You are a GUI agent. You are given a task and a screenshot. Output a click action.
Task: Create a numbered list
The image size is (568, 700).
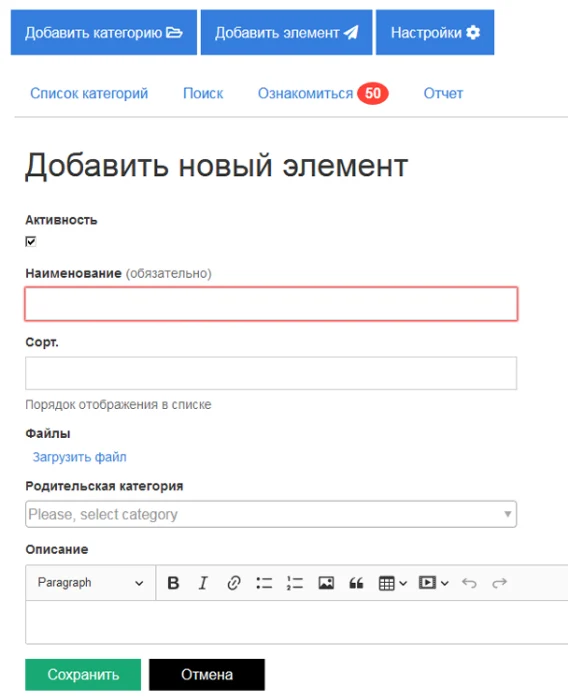(x=295, y=583)
